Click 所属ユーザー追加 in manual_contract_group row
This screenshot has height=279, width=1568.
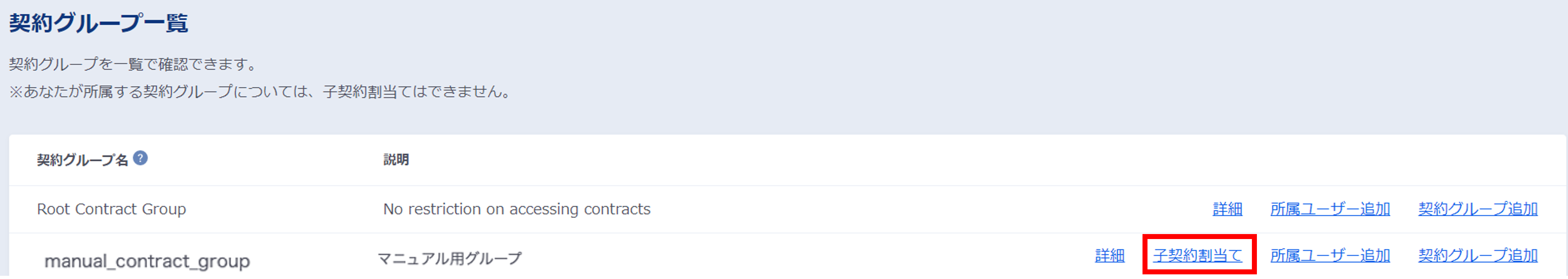[x=1330, y=255]
